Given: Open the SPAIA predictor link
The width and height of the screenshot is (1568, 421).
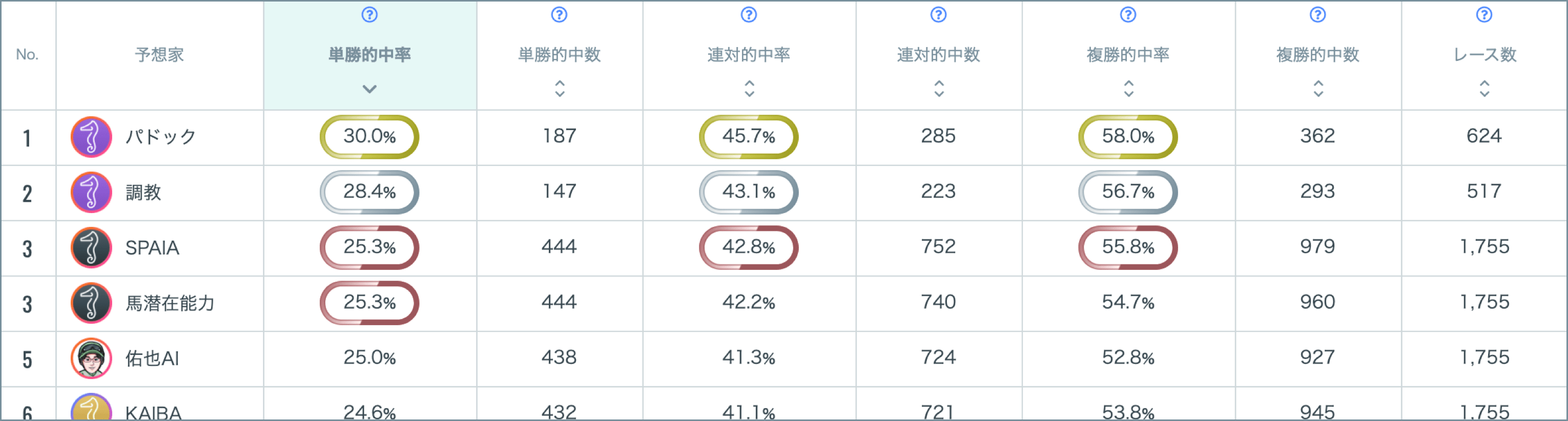Looking at the screenshot, I should click(x=152, y=247).
